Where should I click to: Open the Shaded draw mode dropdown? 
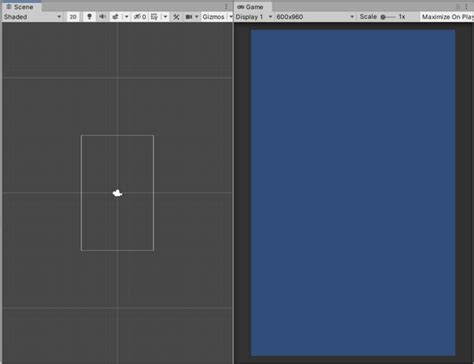[x=32, y=17]
